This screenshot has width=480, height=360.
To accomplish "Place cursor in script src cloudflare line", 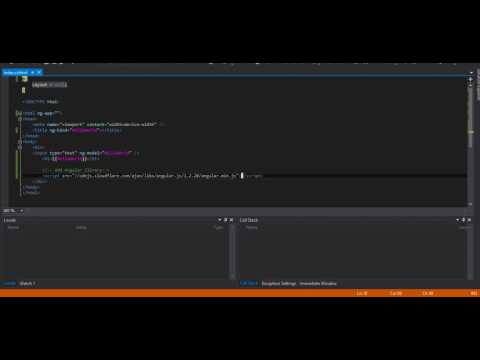I will (x=152, y=176).
